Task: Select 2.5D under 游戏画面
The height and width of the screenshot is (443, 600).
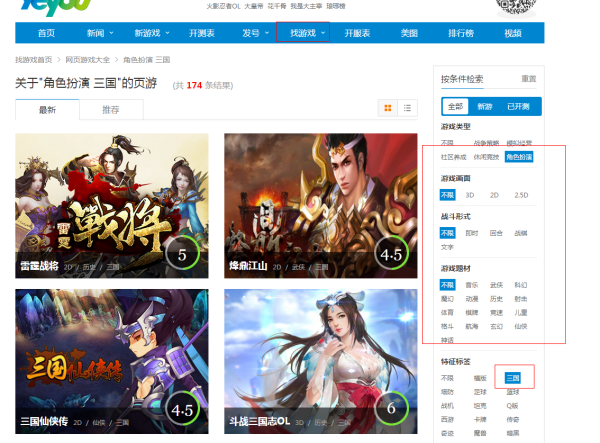Action: click(x=521, y=195)
